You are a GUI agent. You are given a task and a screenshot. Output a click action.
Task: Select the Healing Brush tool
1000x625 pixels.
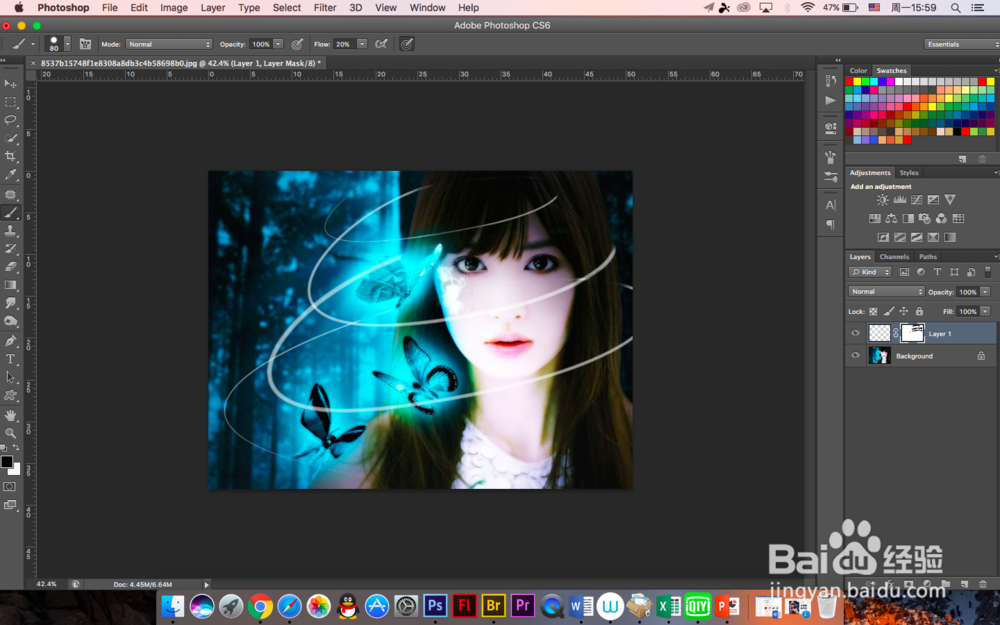pyautogui.click(x=10, y=195)
